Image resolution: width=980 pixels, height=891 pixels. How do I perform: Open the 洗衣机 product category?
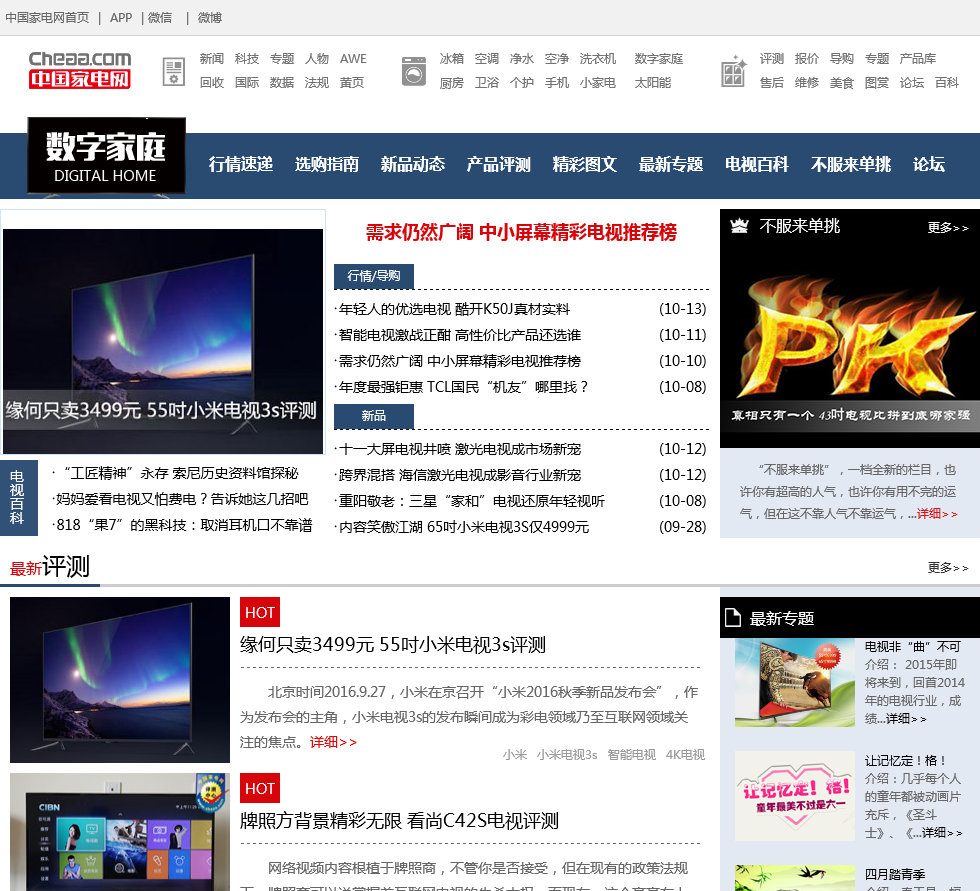click(598, 59)
